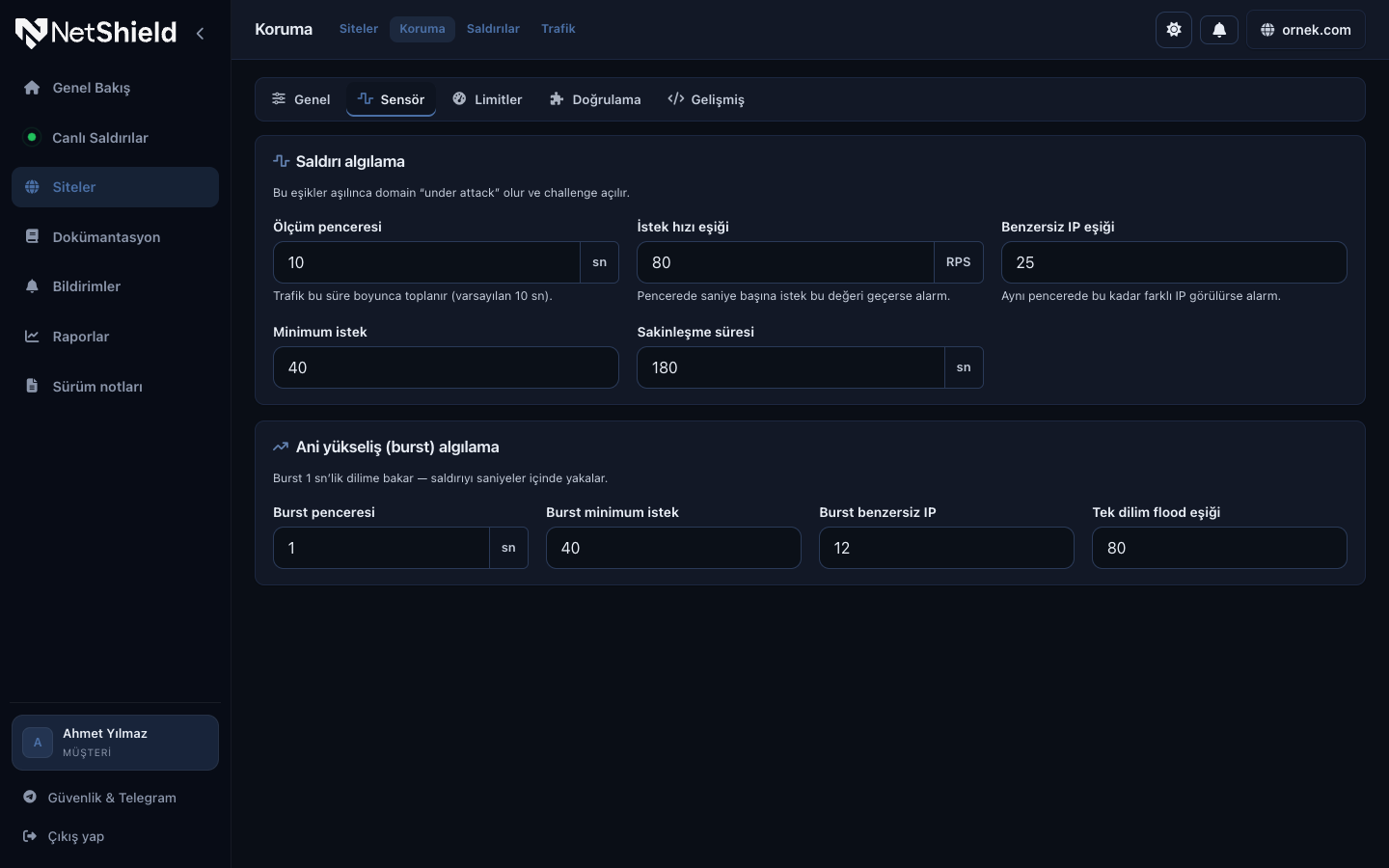This screenshot has width=1389, height=868.
Task: Click the Ani yükseliş trend icon
Action: coord(281,447)
